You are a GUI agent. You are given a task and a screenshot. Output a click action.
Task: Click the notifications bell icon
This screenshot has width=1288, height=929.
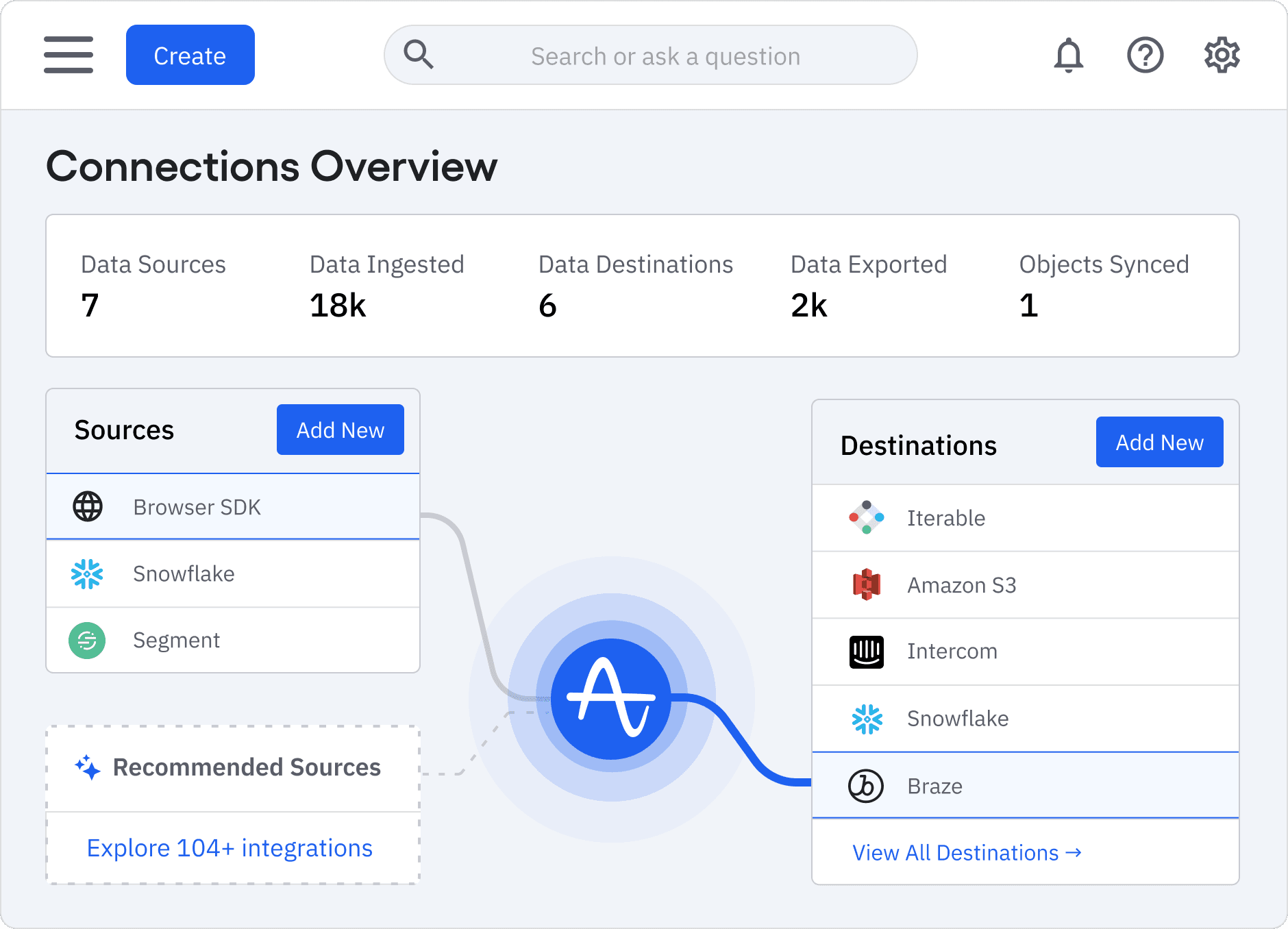pyautogui.click(x=1068, y=55)
